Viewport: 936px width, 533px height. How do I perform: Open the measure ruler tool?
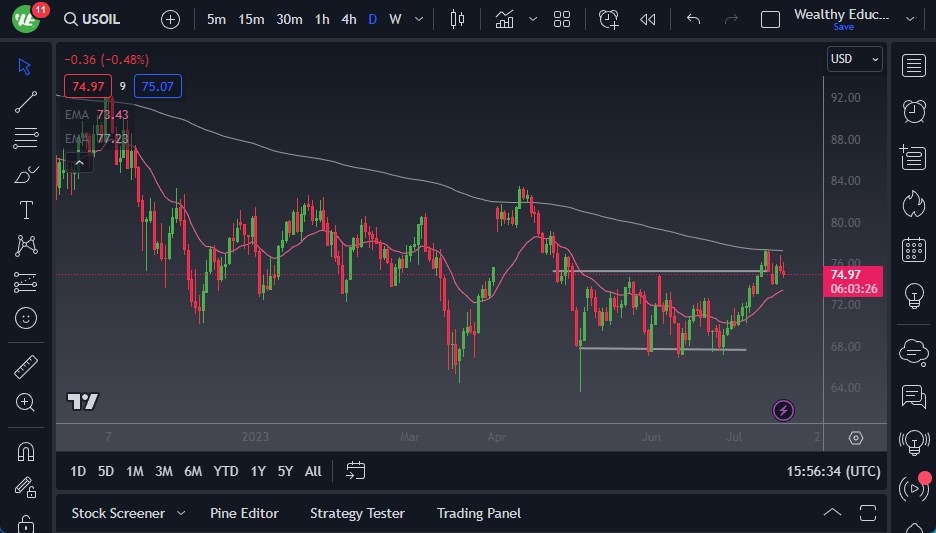pyautogui.click(x=26, y=367)
